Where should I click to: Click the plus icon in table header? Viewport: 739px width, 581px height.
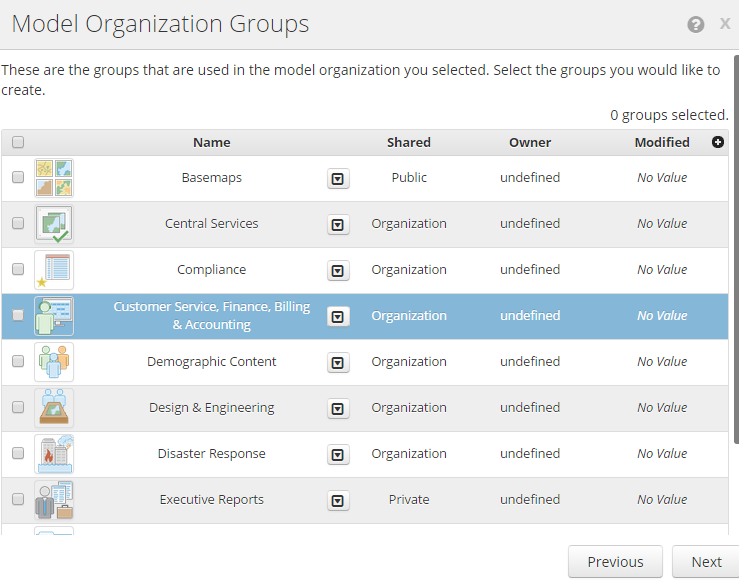click(x=718, y=142)
